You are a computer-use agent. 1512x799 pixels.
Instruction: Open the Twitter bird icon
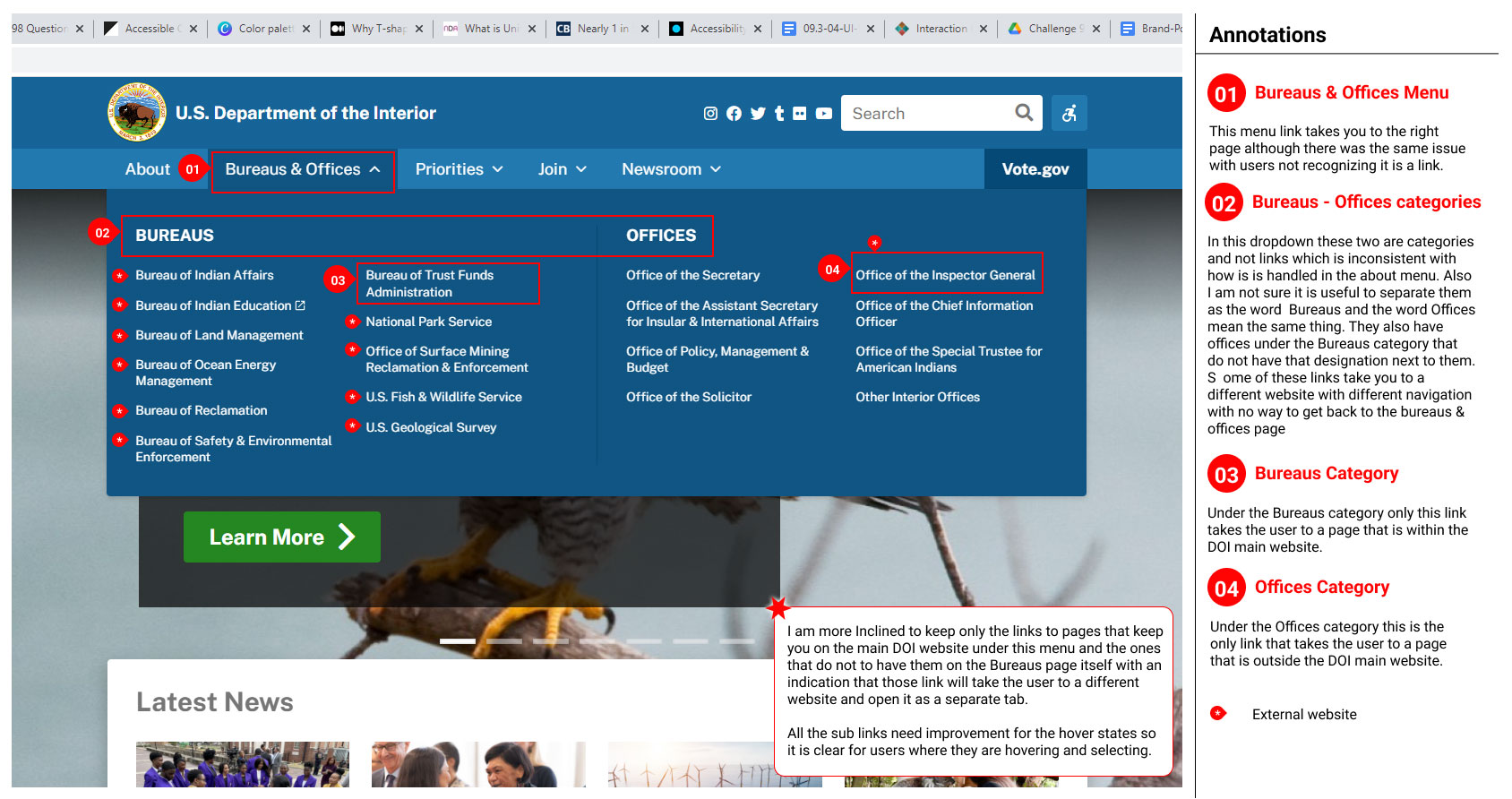758,114
